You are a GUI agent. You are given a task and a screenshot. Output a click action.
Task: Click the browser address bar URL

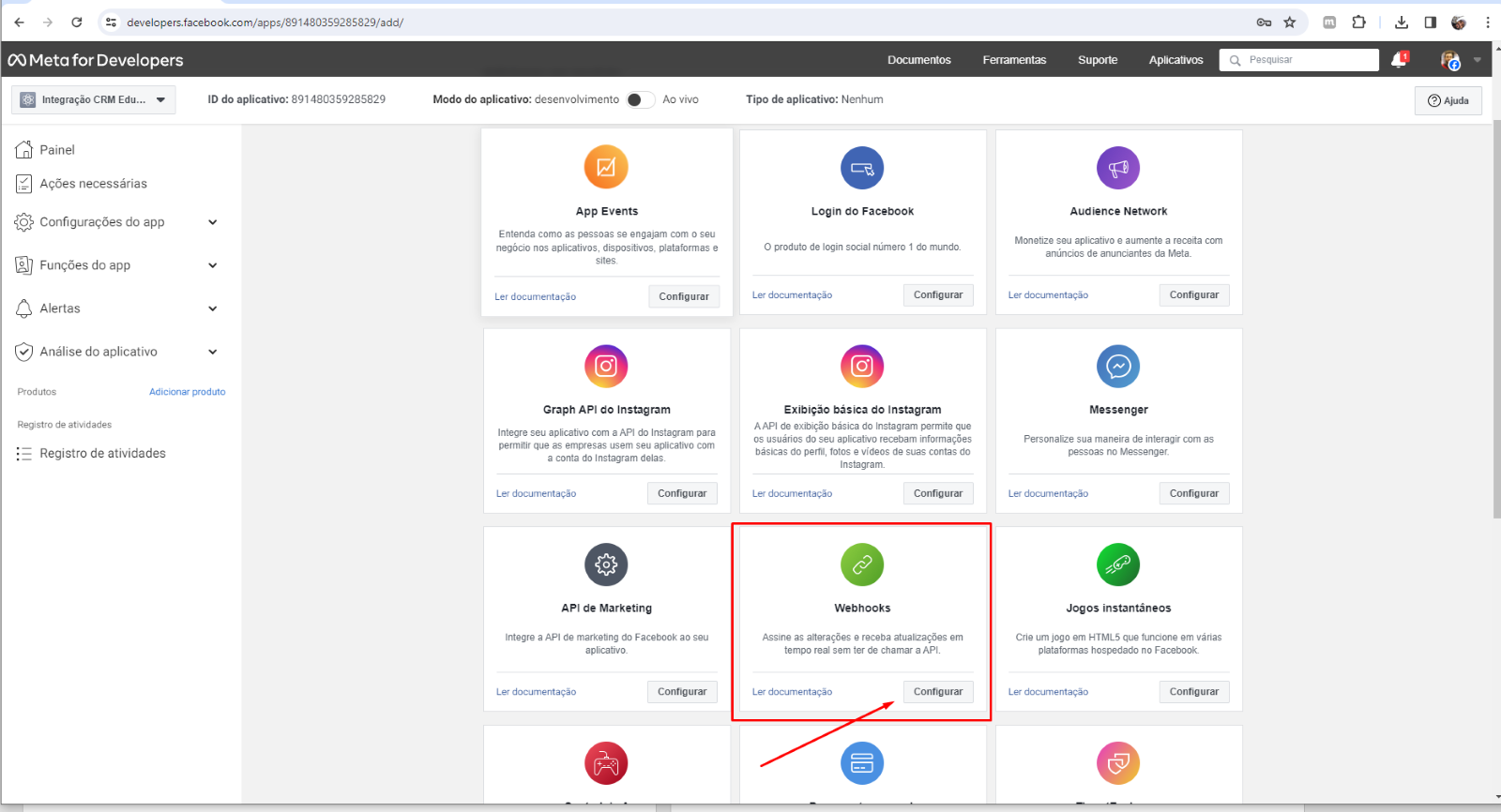click(x=265, y=23)
